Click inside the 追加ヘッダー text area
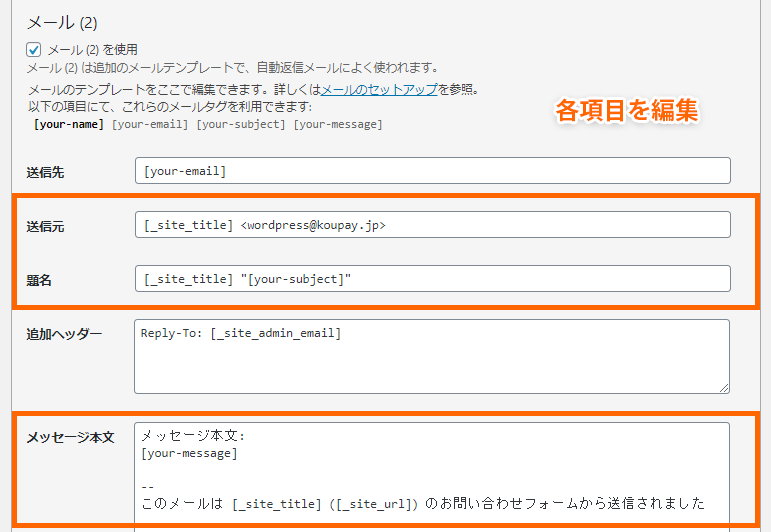 (432, 356)
